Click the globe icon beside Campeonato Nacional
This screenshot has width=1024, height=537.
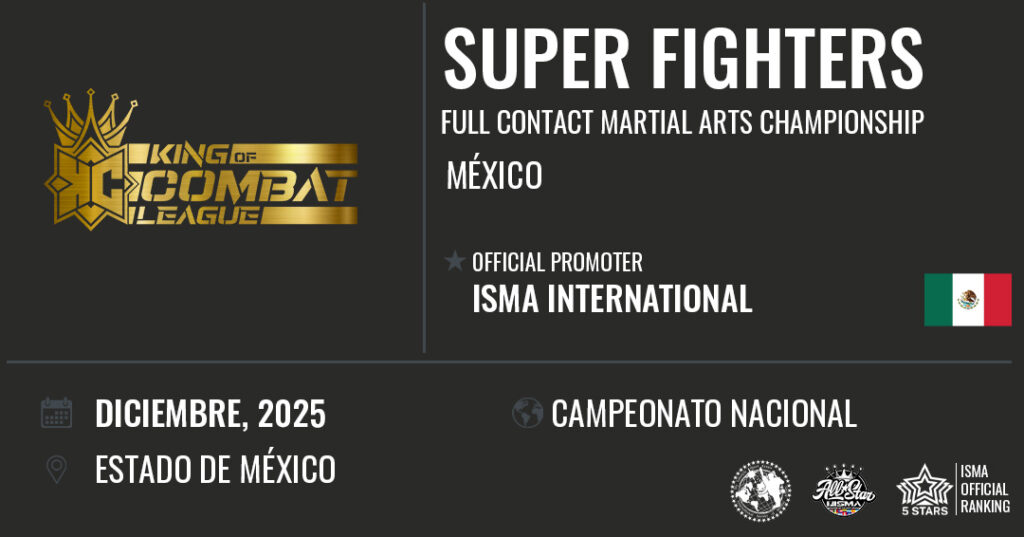pos(527,413)
